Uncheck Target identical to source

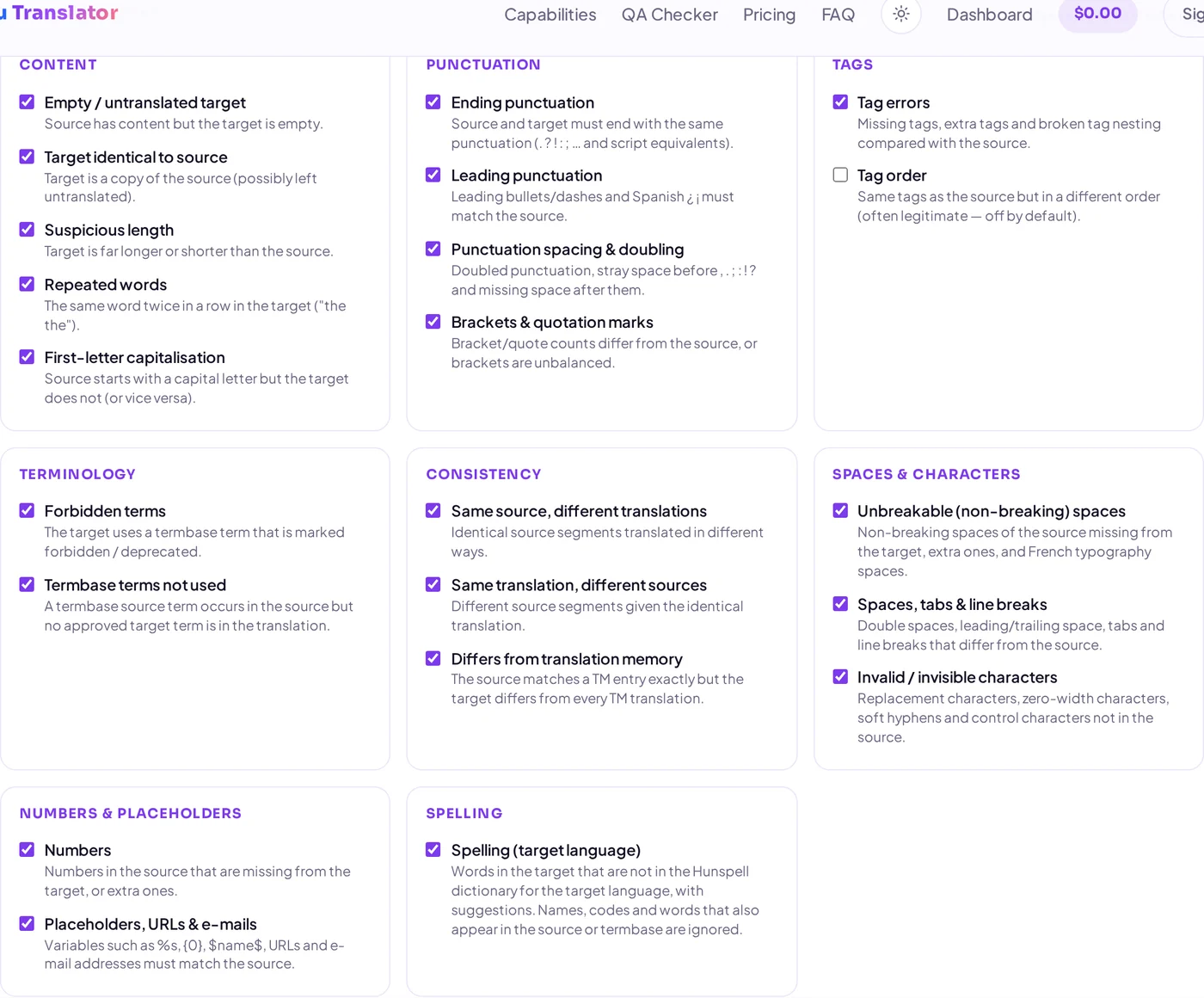pyautogui.click(x=27, y=157)
